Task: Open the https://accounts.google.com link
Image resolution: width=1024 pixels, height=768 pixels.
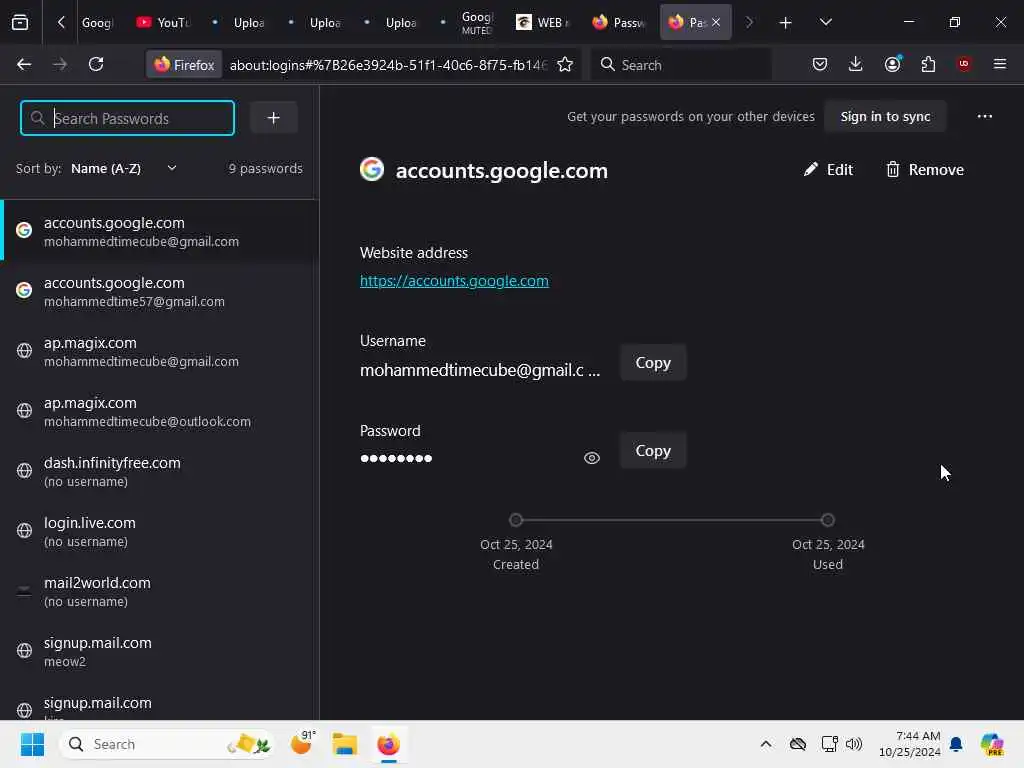Action: pos(454,281)
